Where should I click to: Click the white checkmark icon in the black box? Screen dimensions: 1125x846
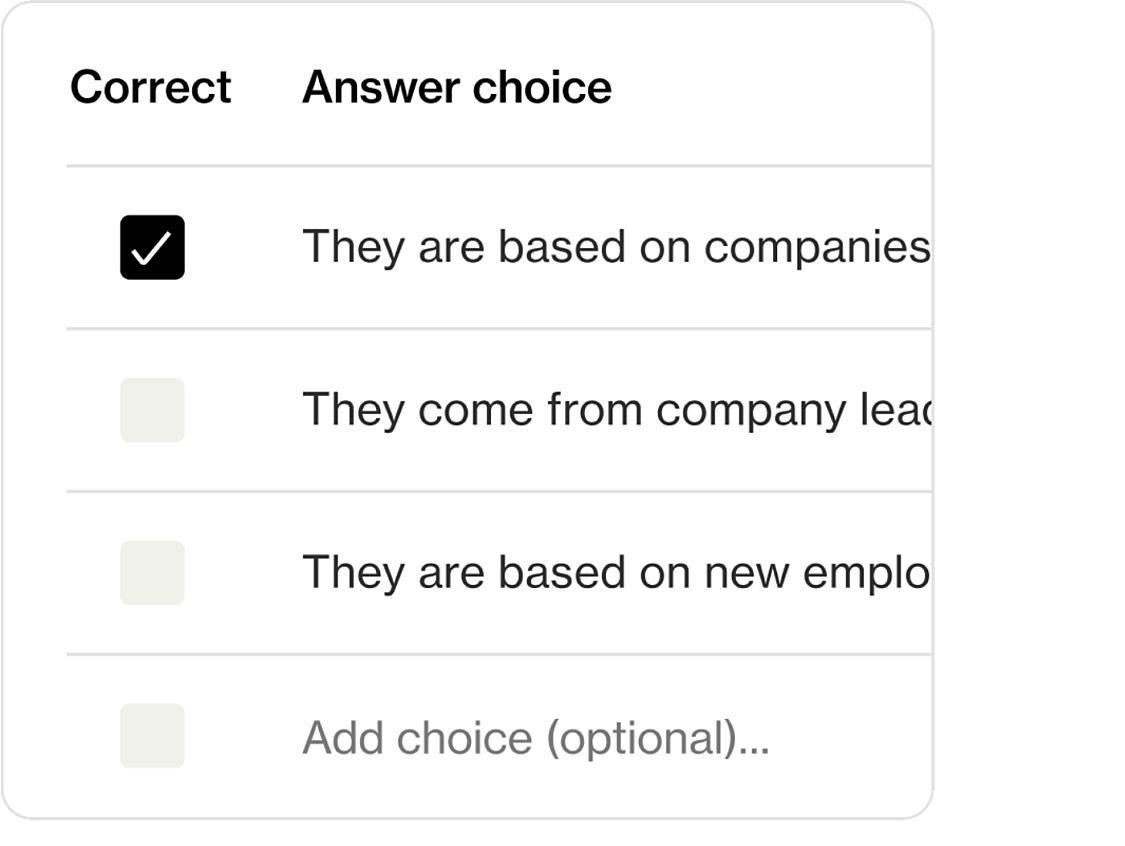pos(152,248)
